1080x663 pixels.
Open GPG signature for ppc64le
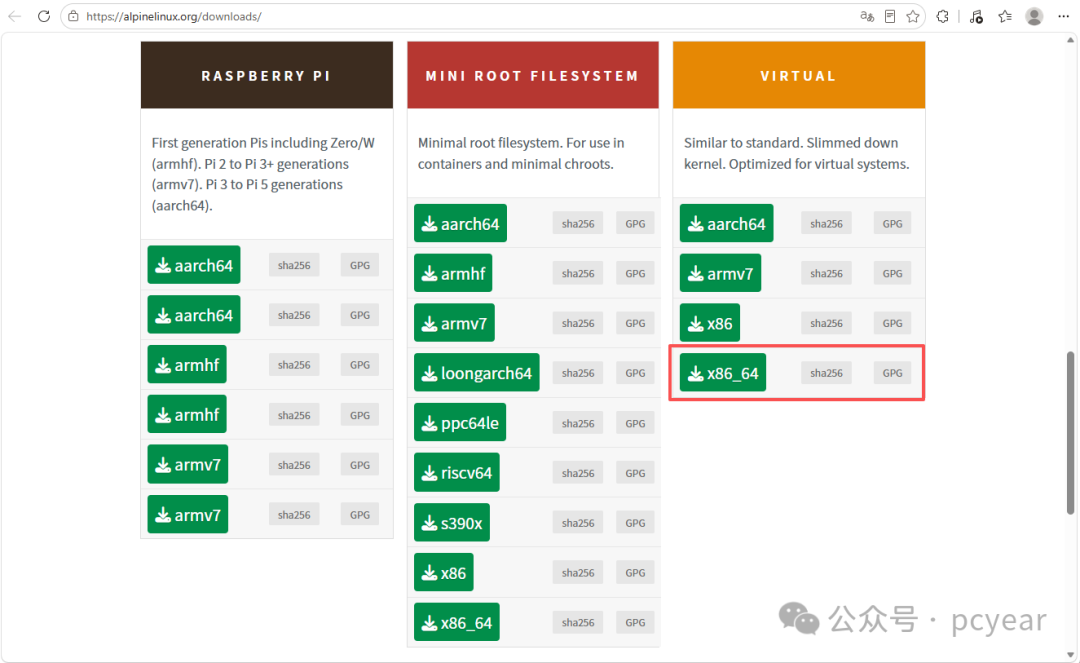click(x=635, y=423)
